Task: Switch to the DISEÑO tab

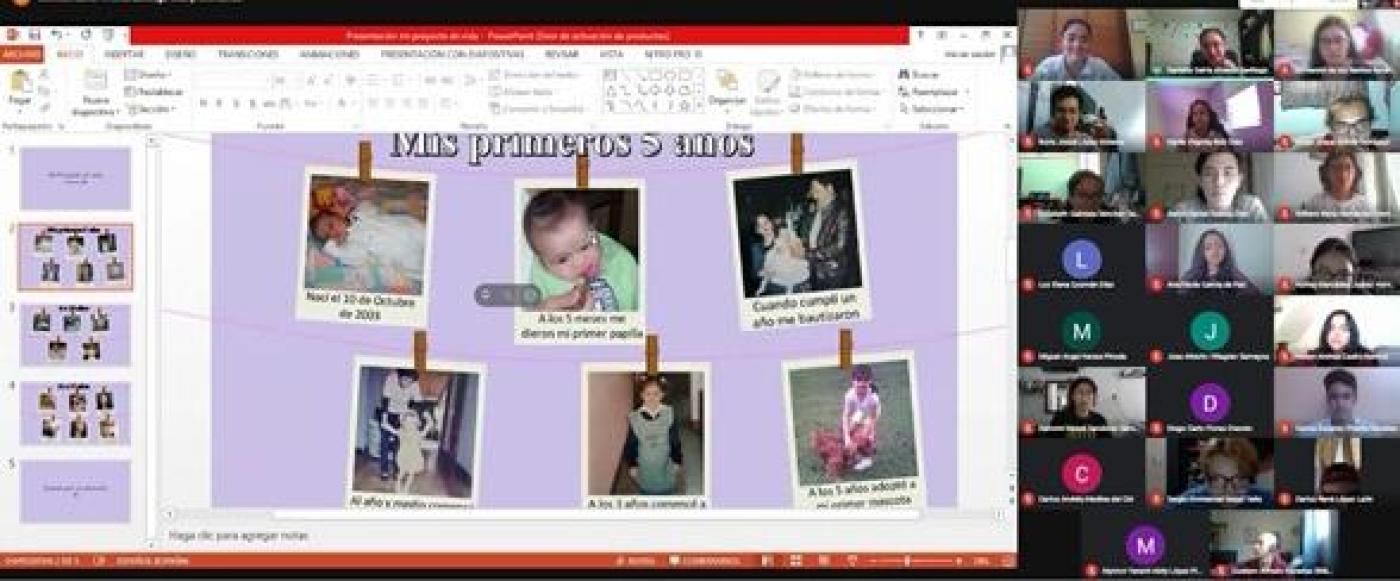Action: (x=181, y=54)
